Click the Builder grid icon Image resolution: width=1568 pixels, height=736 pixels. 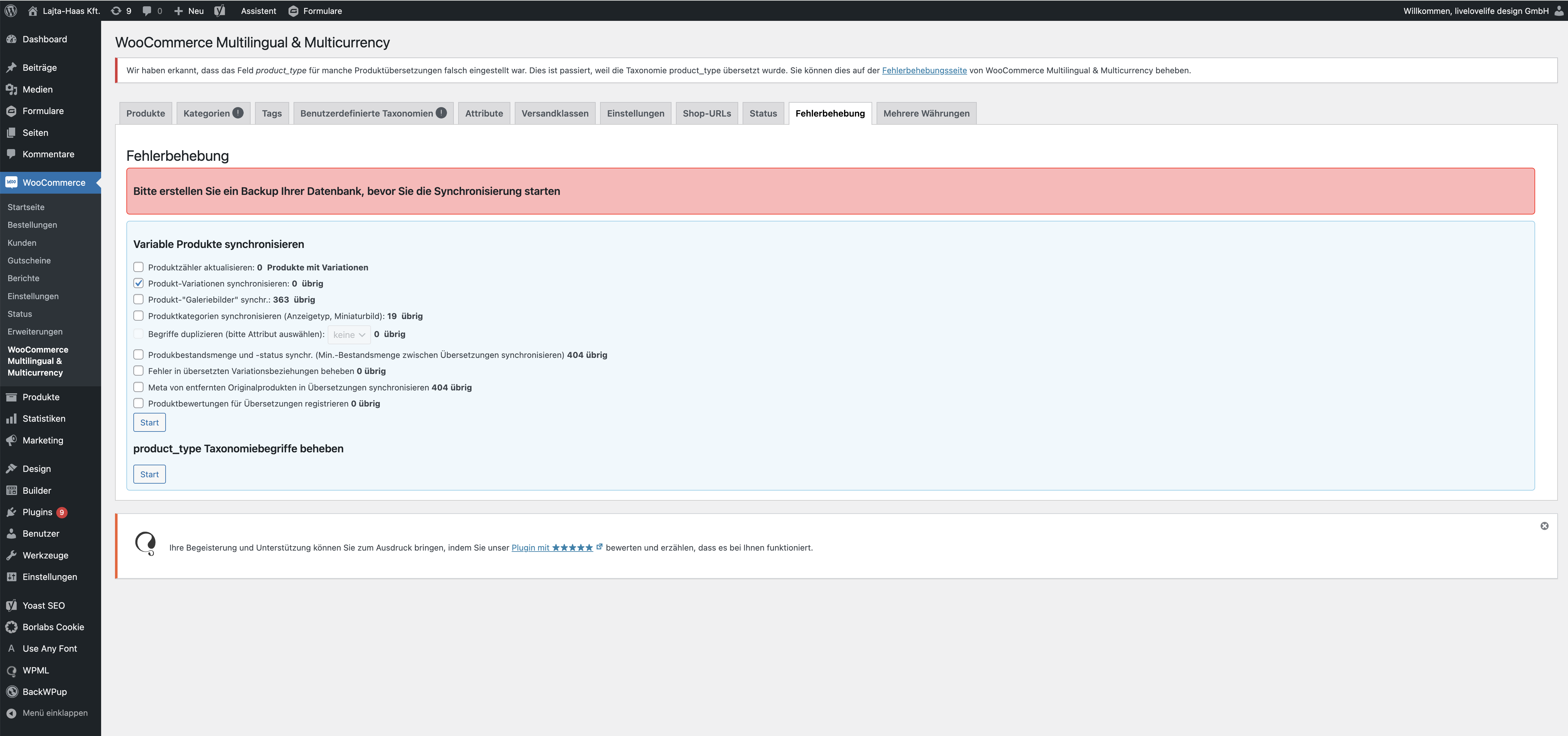click(11, 490)
